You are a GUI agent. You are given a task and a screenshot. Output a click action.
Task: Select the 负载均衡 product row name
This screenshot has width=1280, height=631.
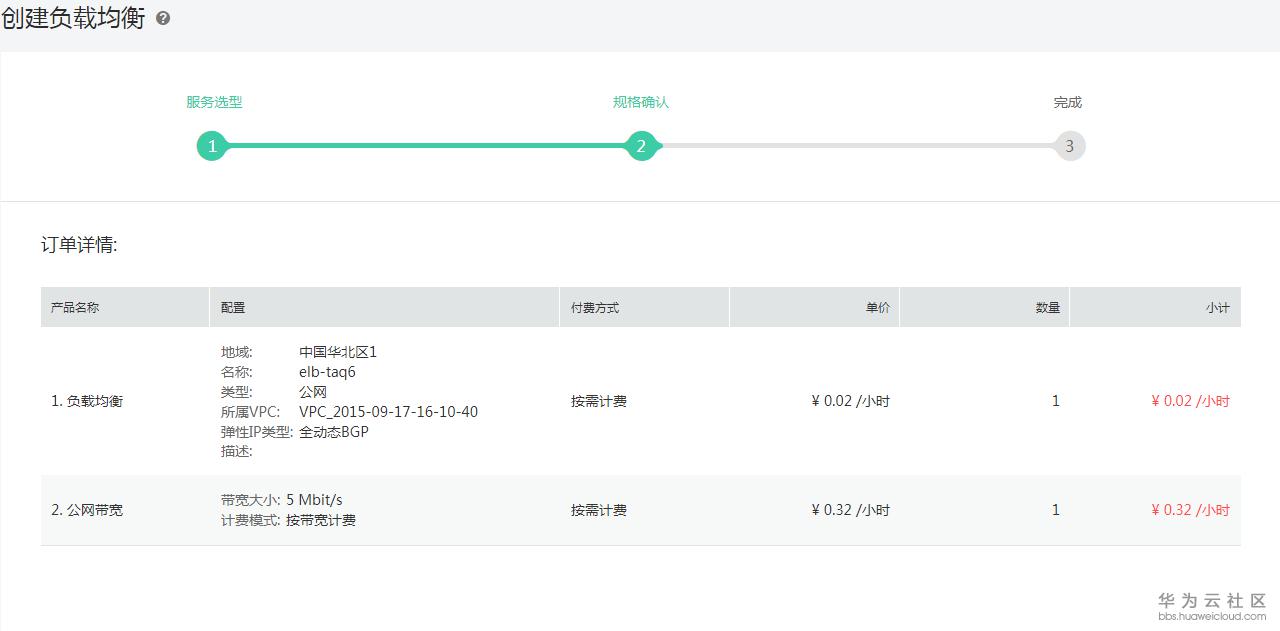point(87,401)
